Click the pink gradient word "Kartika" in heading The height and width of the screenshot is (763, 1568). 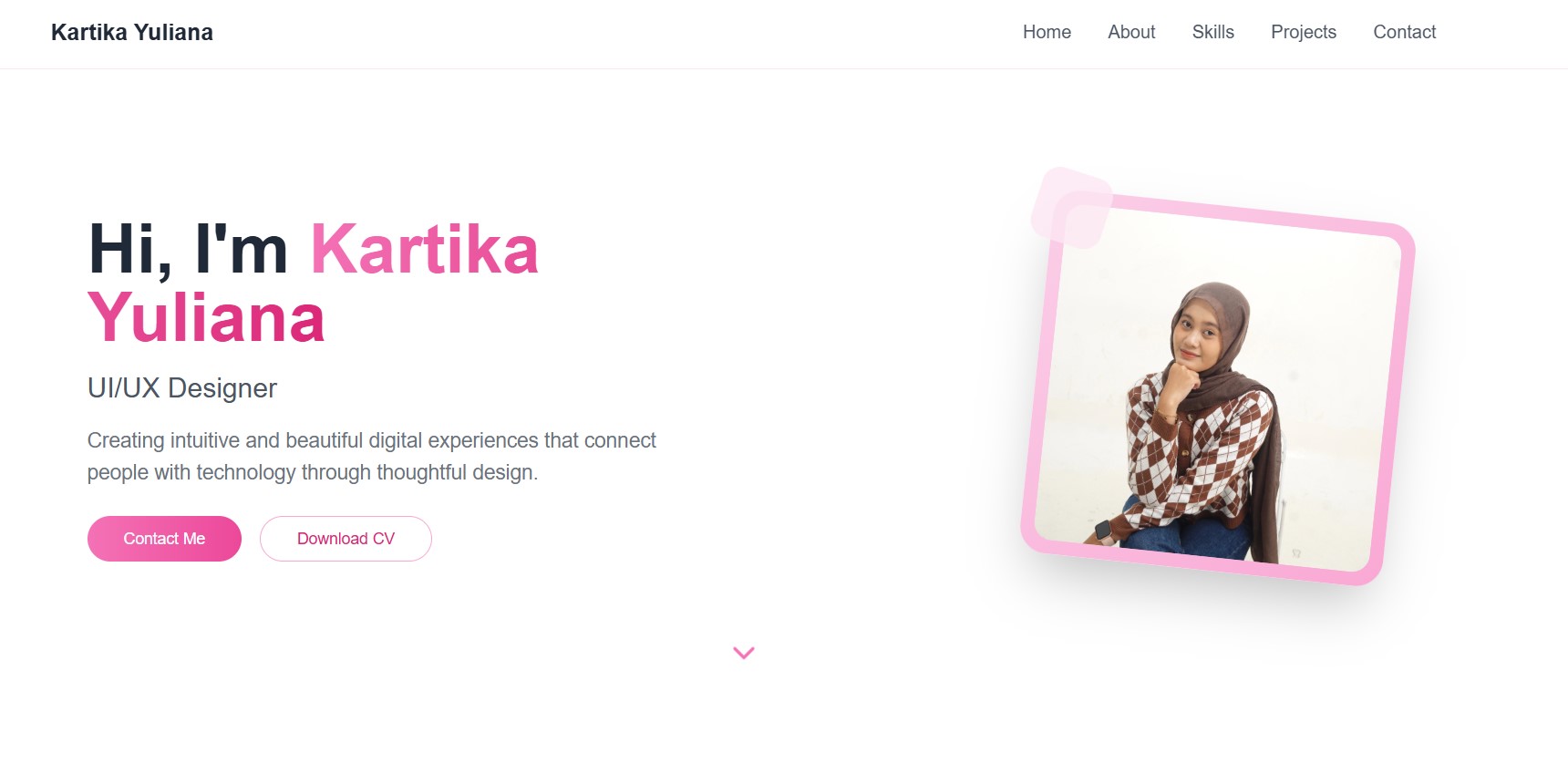pyautogui.click(x=425, y=249)
